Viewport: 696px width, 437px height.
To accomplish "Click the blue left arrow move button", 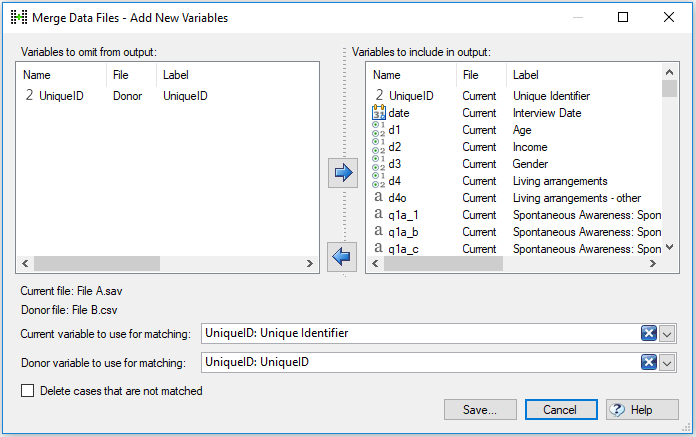I will (342, 256).
